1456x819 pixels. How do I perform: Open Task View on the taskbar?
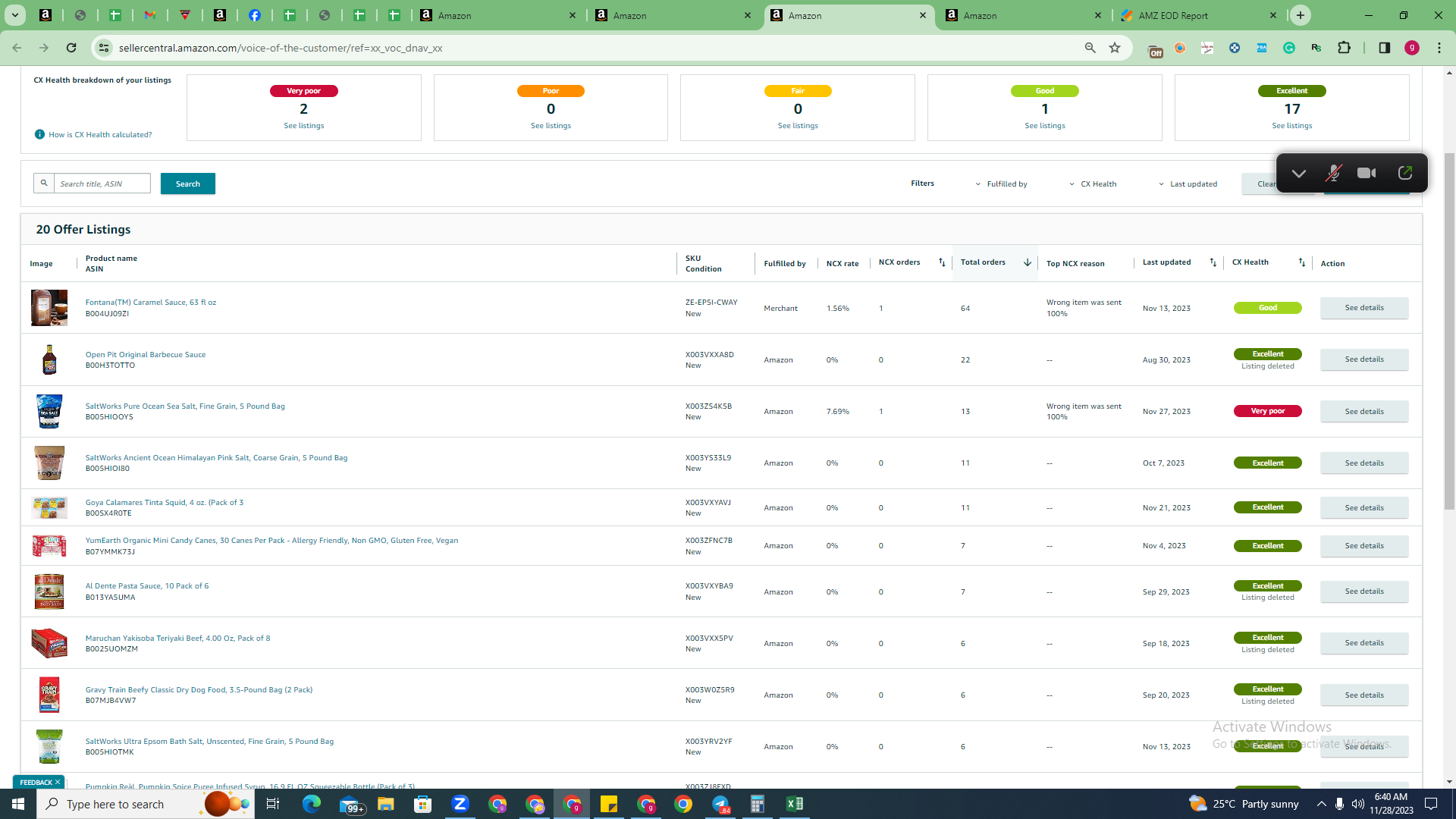pos(273,804)
